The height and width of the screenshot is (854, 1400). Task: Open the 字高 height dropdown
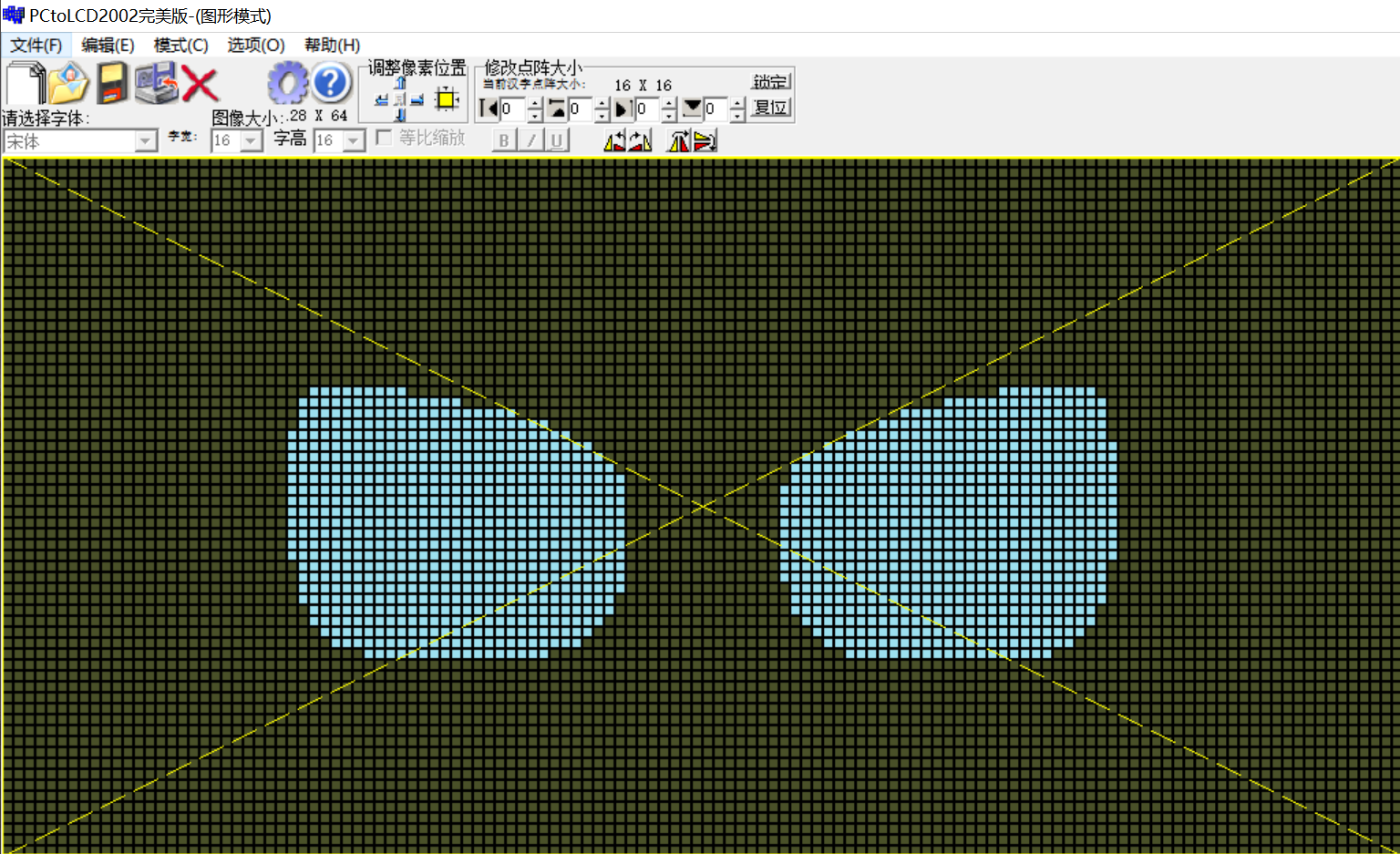354,141
